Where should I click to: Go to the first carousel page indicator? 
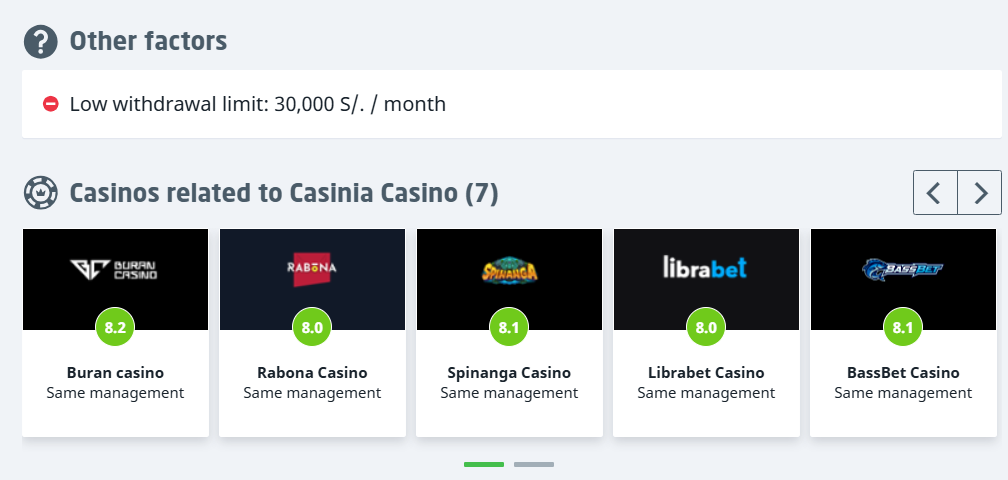[x=484, y=464]
